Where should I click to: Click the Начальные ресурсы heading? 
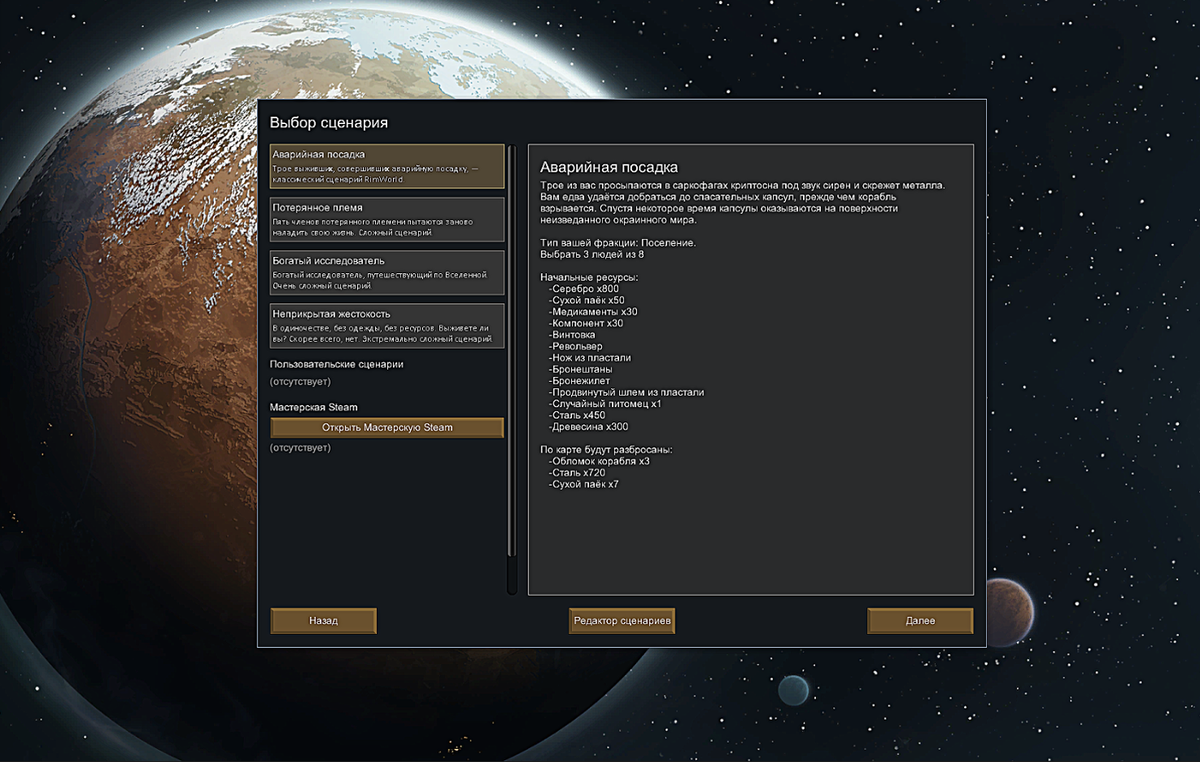pos(589,277)
